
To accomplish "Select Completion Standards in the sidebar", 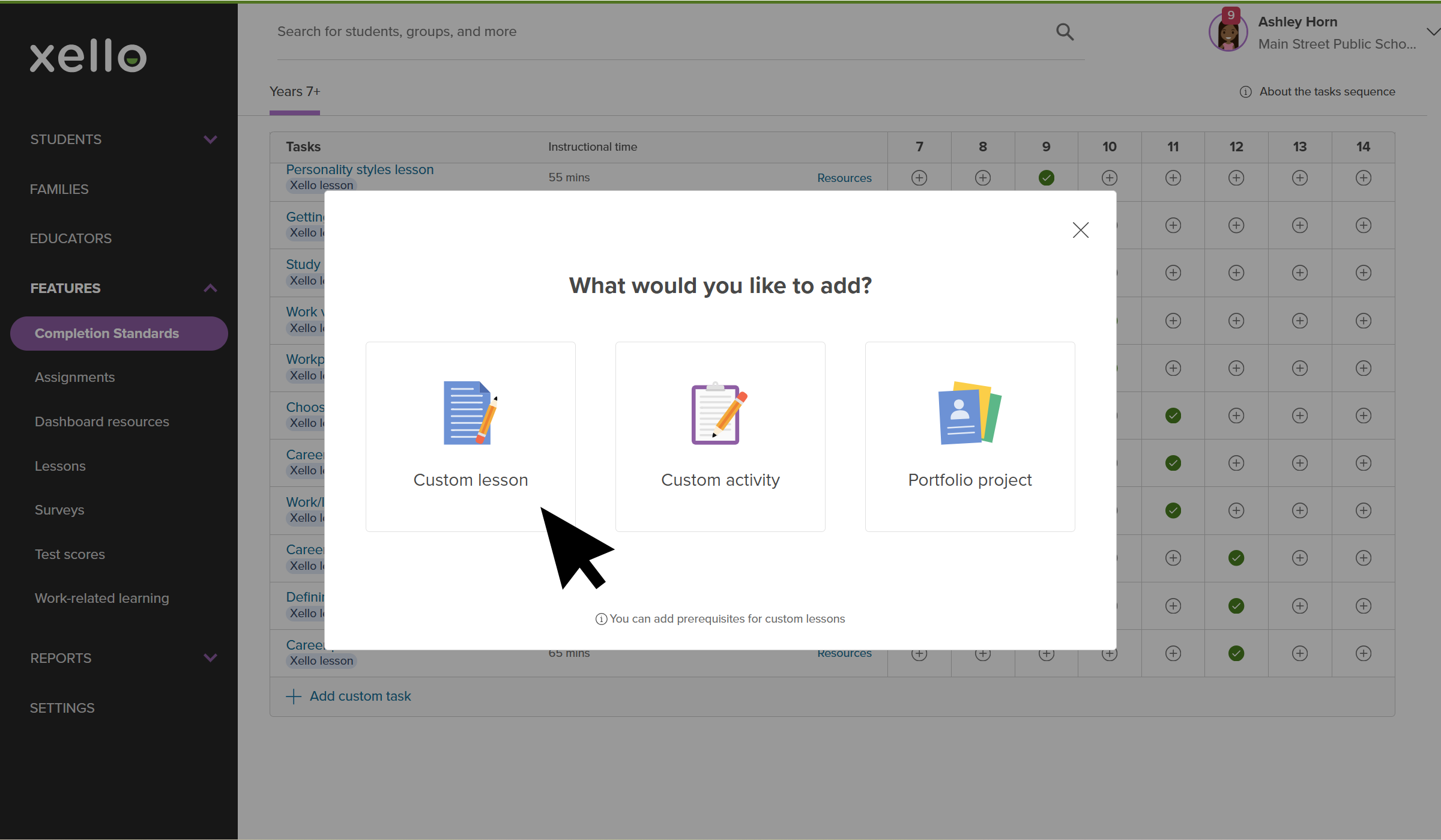I will pos(119,333).
